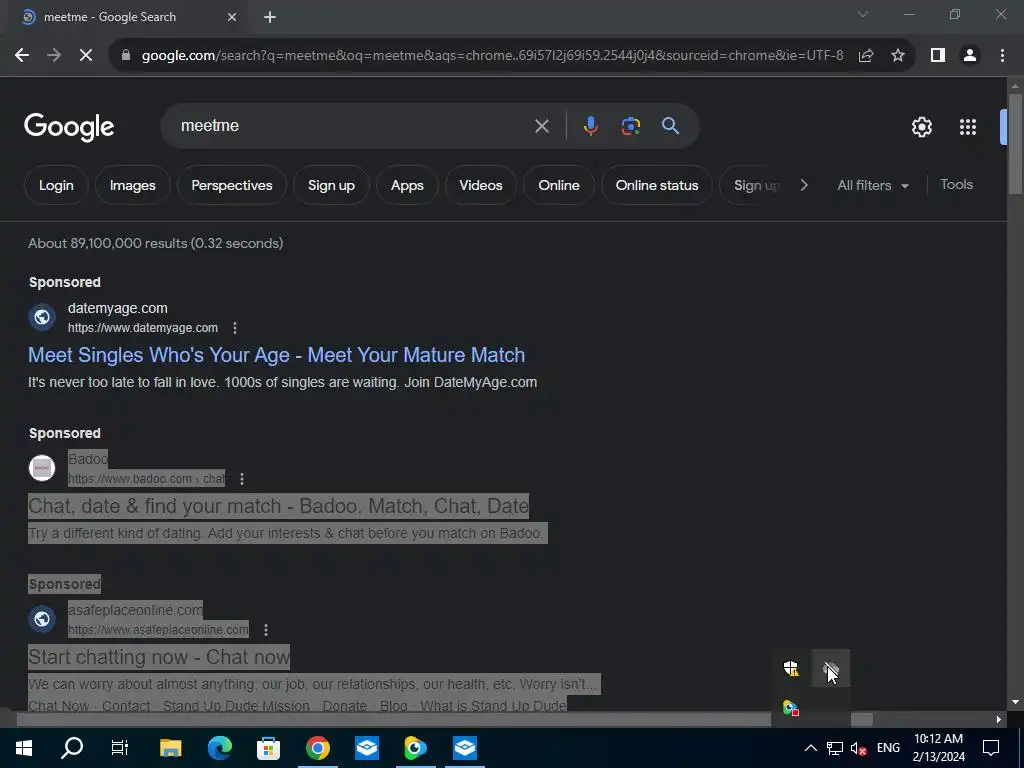Submit search with the magnifier icon
Viewport: 1024px width, 768px height.
point(670,126)
